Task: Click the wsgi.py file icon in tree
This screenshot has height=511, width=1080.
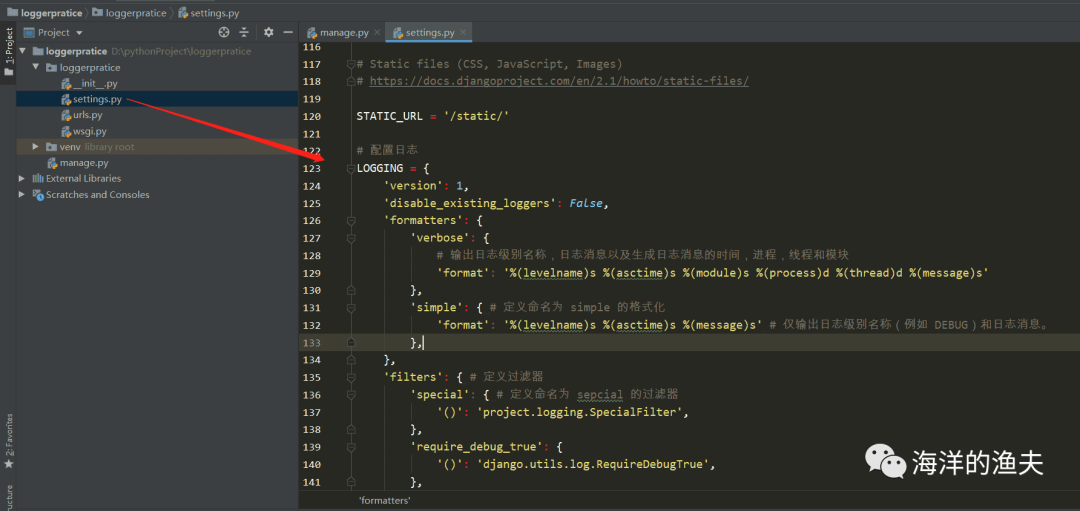Action: pos(66,131)
